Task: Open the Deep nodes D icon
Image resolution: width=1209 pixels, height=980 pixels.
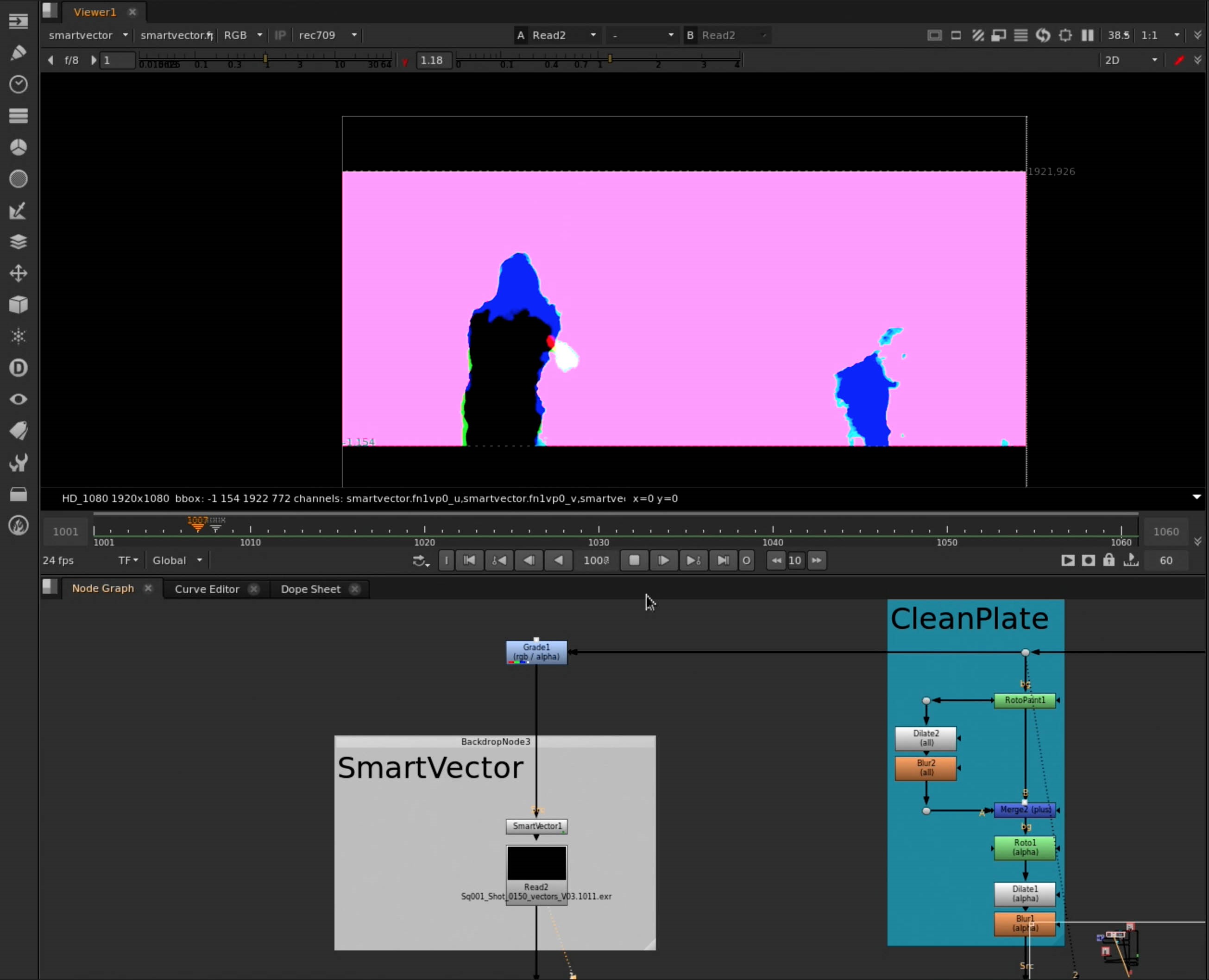Action: point(18,368)
